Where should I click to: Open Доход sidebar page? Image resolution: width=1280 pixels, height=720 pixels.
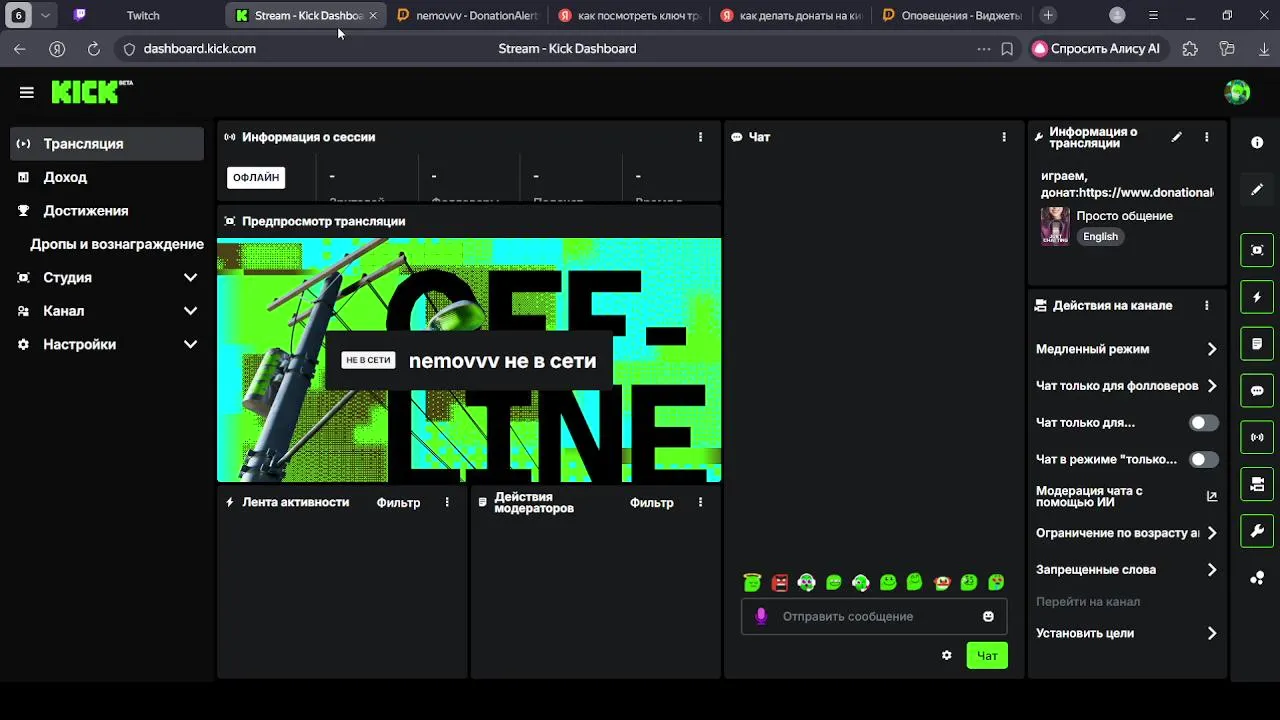pyautogui.click(x=107, y=177)
